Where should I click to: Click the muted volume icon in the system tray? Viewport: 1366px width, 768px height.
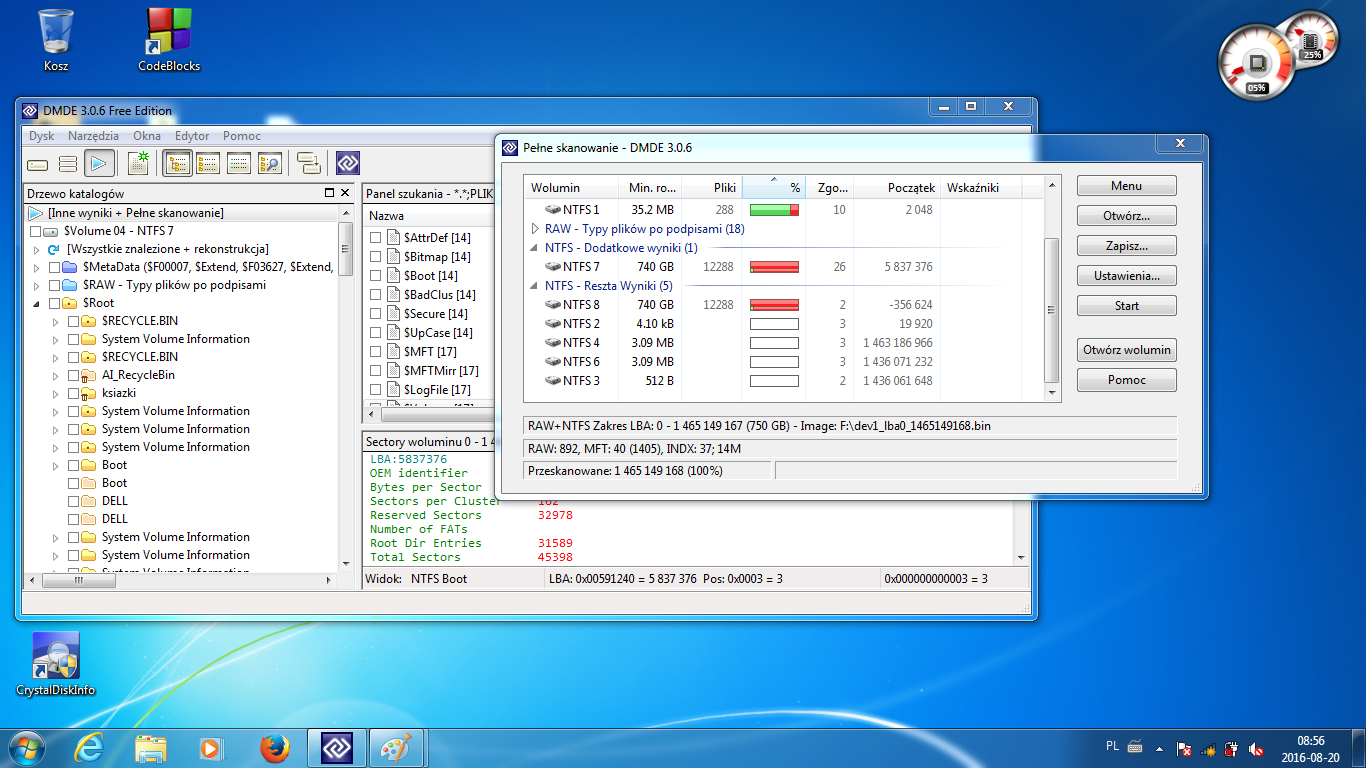pyautogui.click(x=1255, y=748)
